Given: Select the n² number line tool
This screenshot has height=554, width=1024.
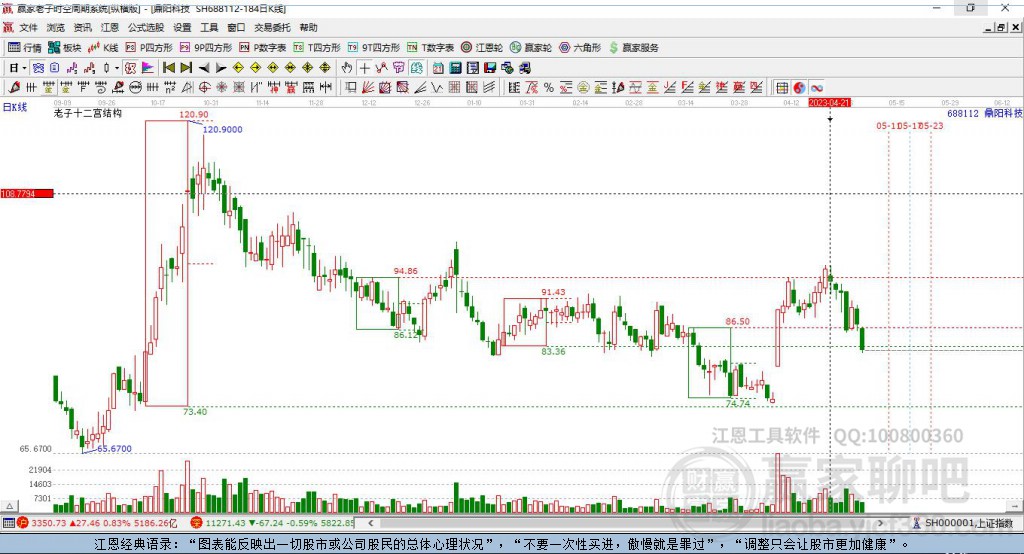Looking at the screenshot, I should (170, 88).
